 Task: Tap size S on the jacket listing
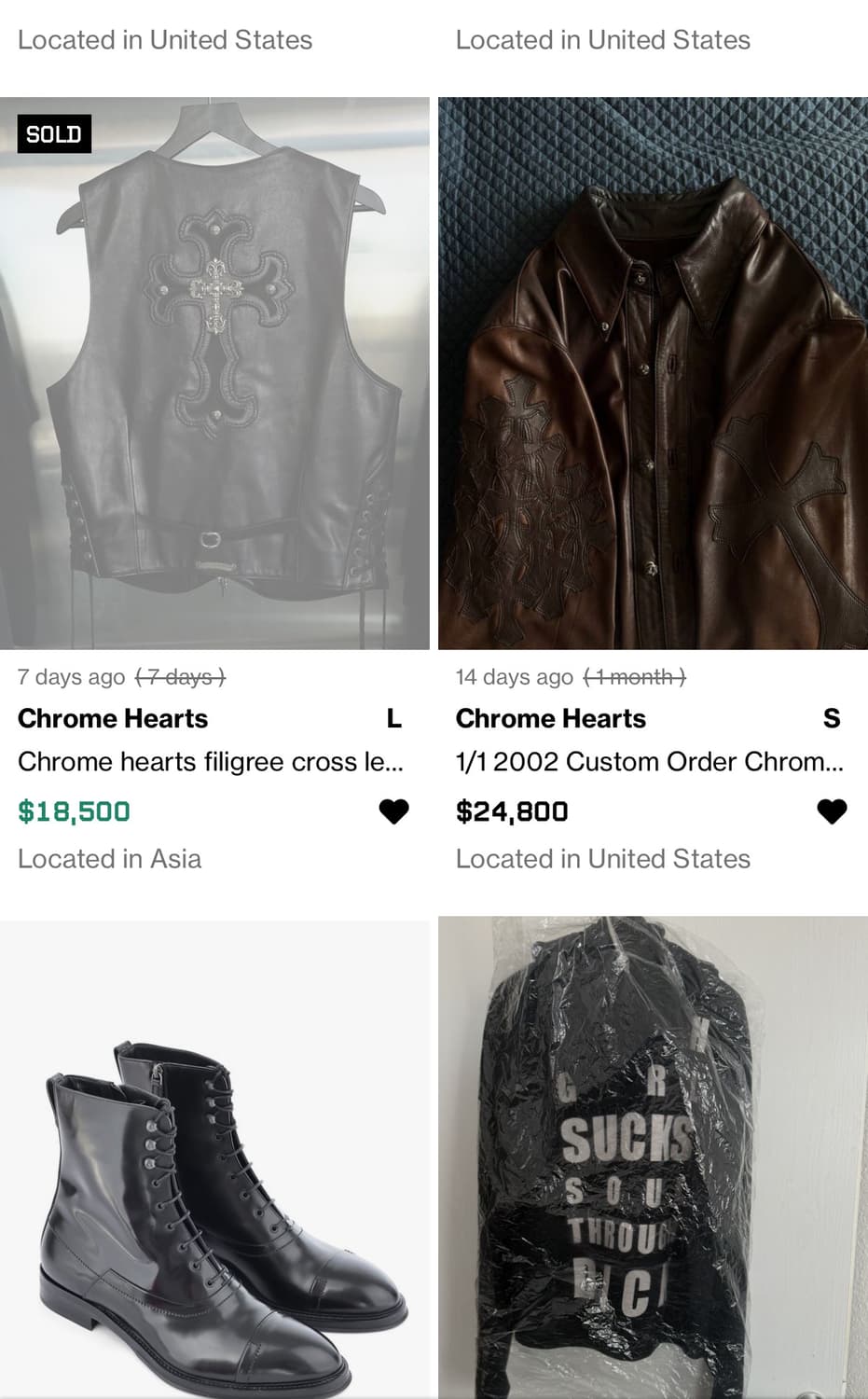tap(832, 718)
